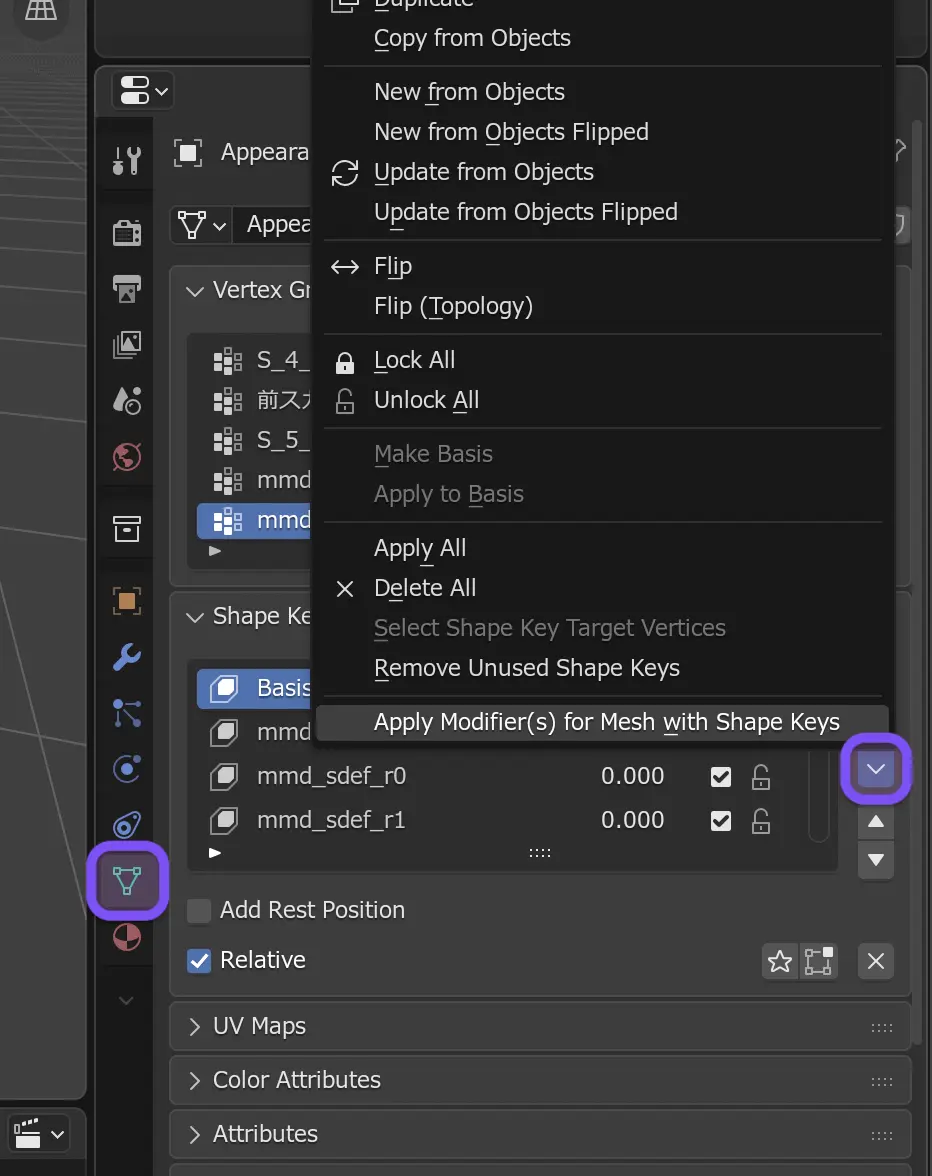Toggle shape key edit mode icon
Viewport: 932px width, 1176px height.
818,961
